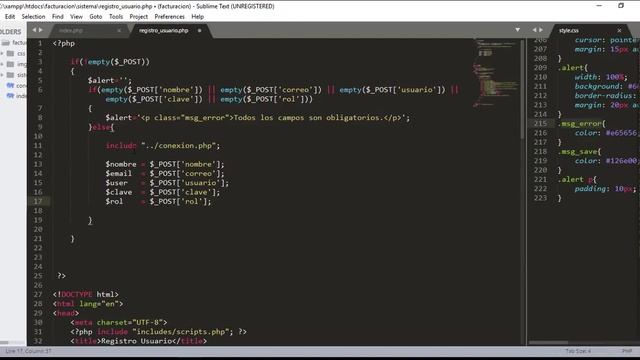Open the Tools menu
Viewport: 640px width, 360px height.
[116, 17]
